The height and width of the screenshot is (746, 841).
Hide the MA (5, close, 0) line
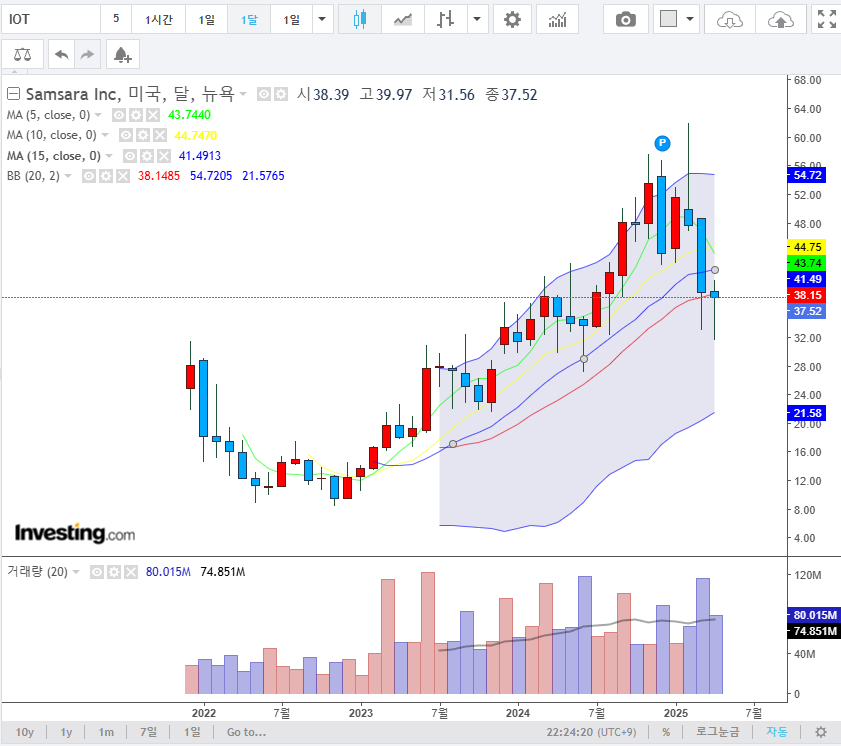[x=119, y=115]
